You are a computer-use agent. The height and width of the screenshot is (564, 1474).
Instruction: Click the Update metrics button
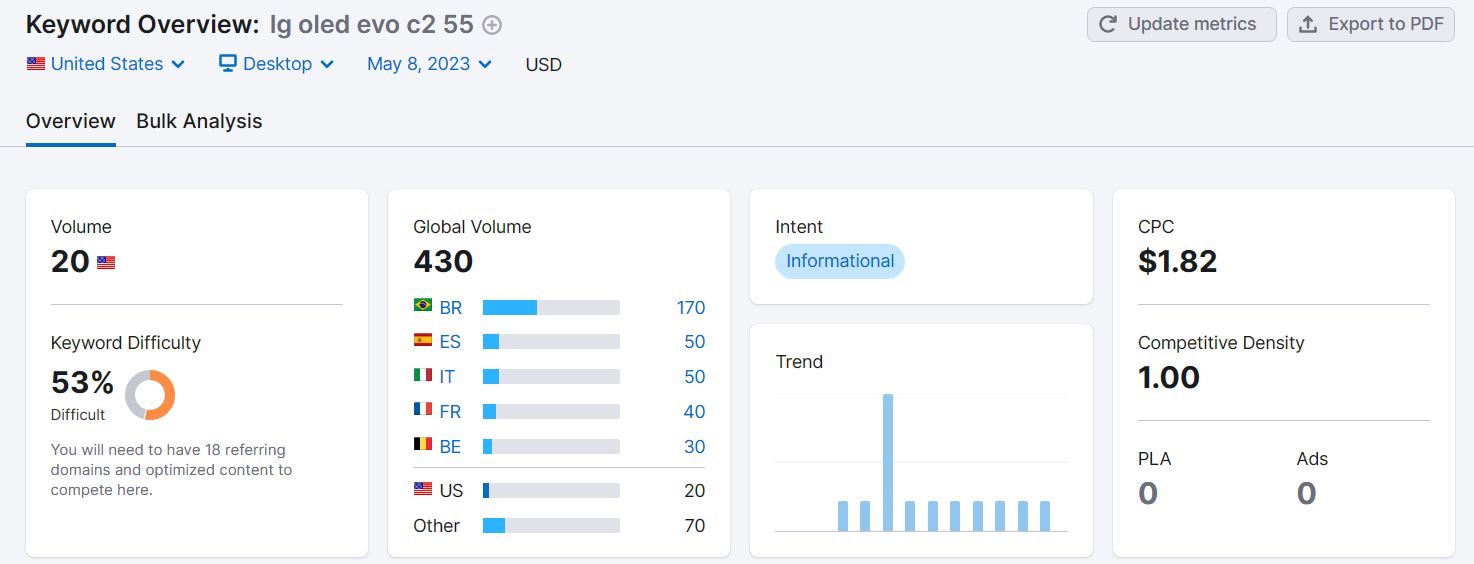pyautogui.click(x=1181, y=25)
